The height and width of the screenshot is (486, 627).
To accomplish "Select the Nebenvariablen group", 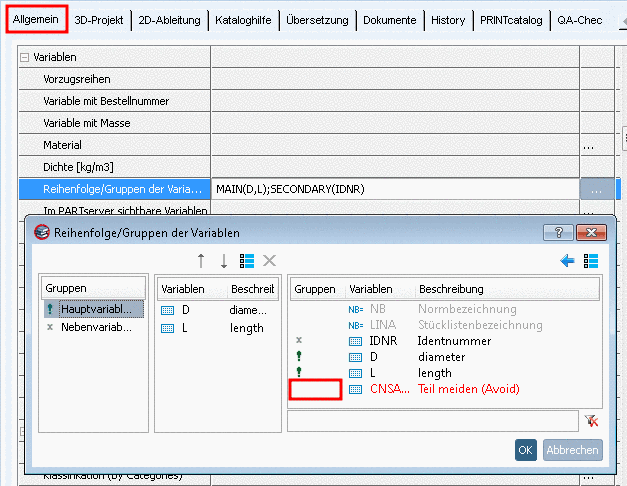I will point(94,327).
